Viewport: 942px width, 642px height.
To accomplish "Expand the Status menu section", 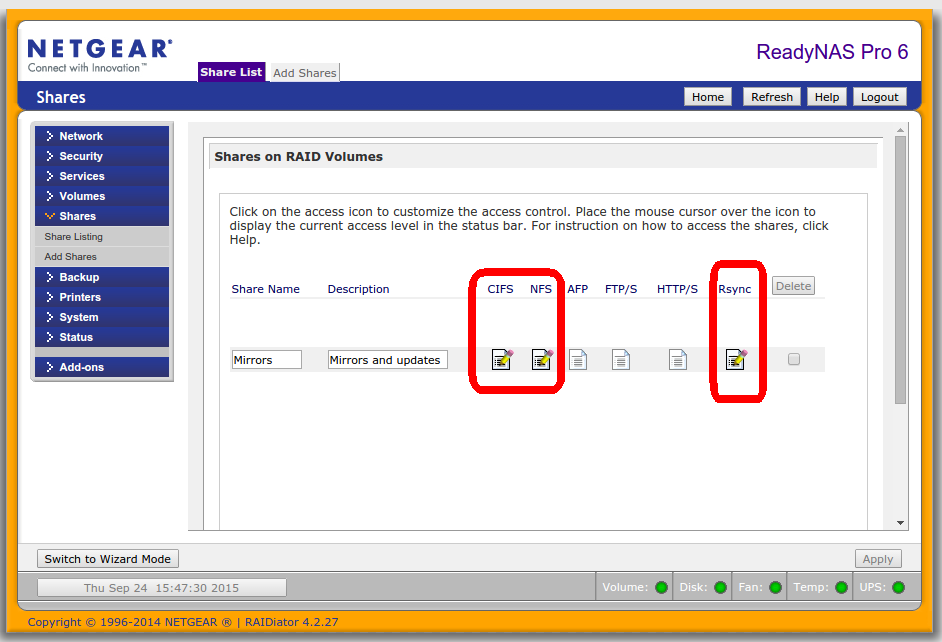I will click(102, 337).
